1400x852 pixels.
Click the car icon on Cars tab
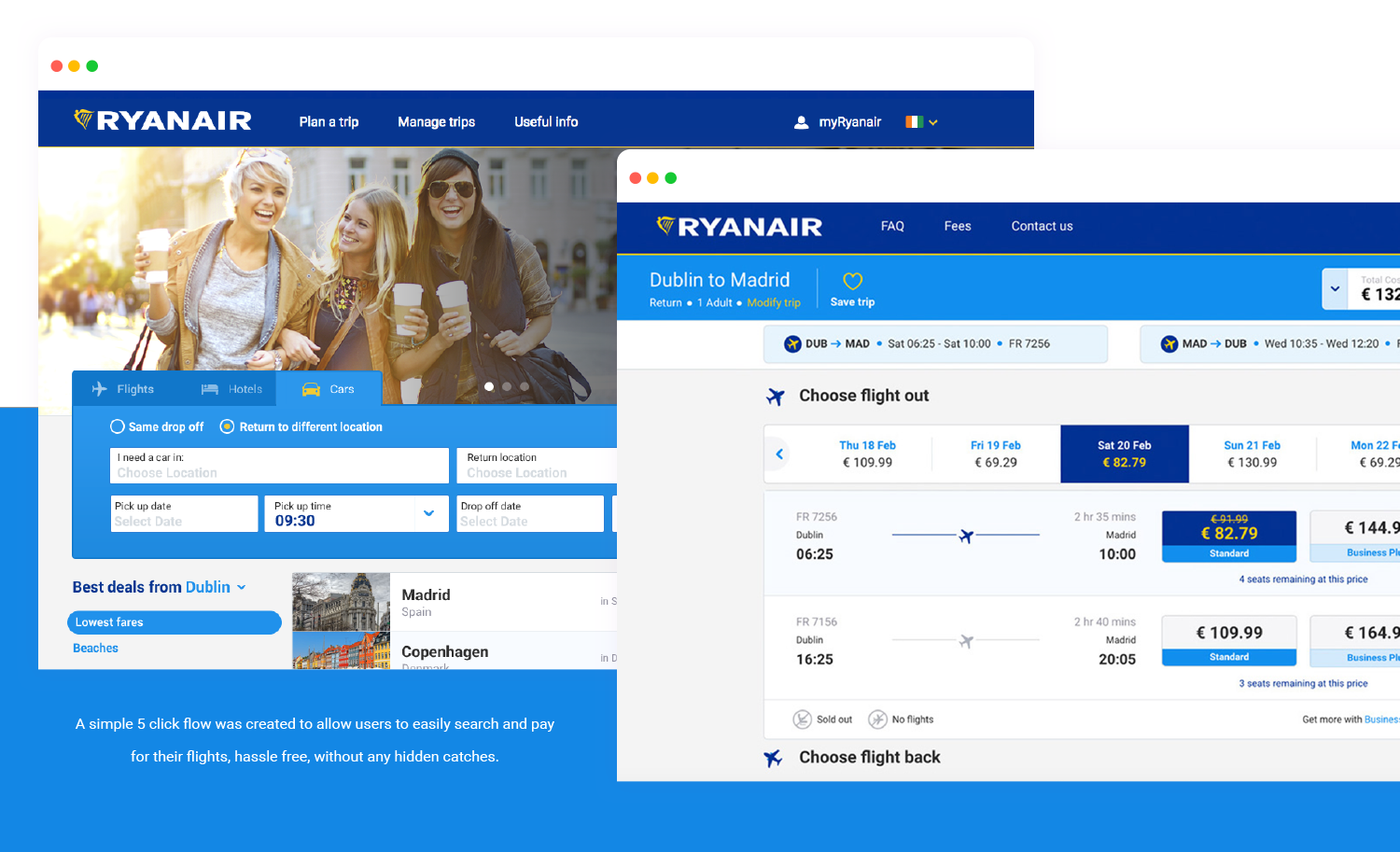311,389
